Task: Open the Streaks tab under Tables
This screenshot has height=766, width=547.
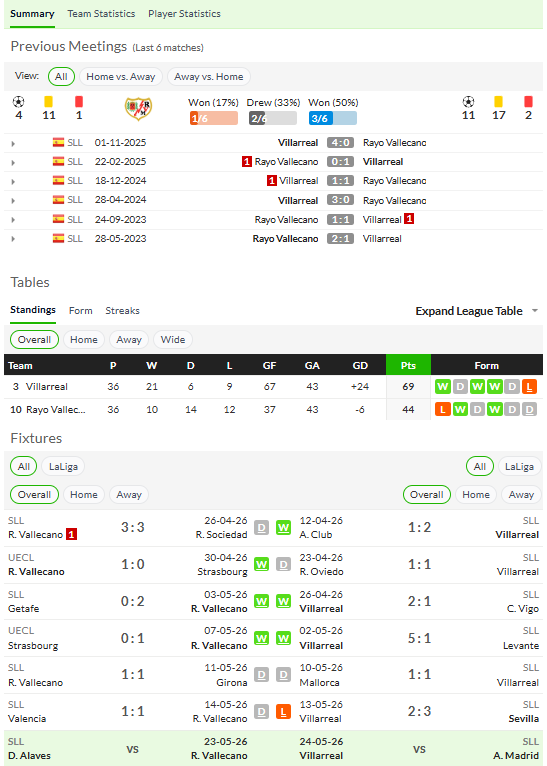Action: (122, 311)
